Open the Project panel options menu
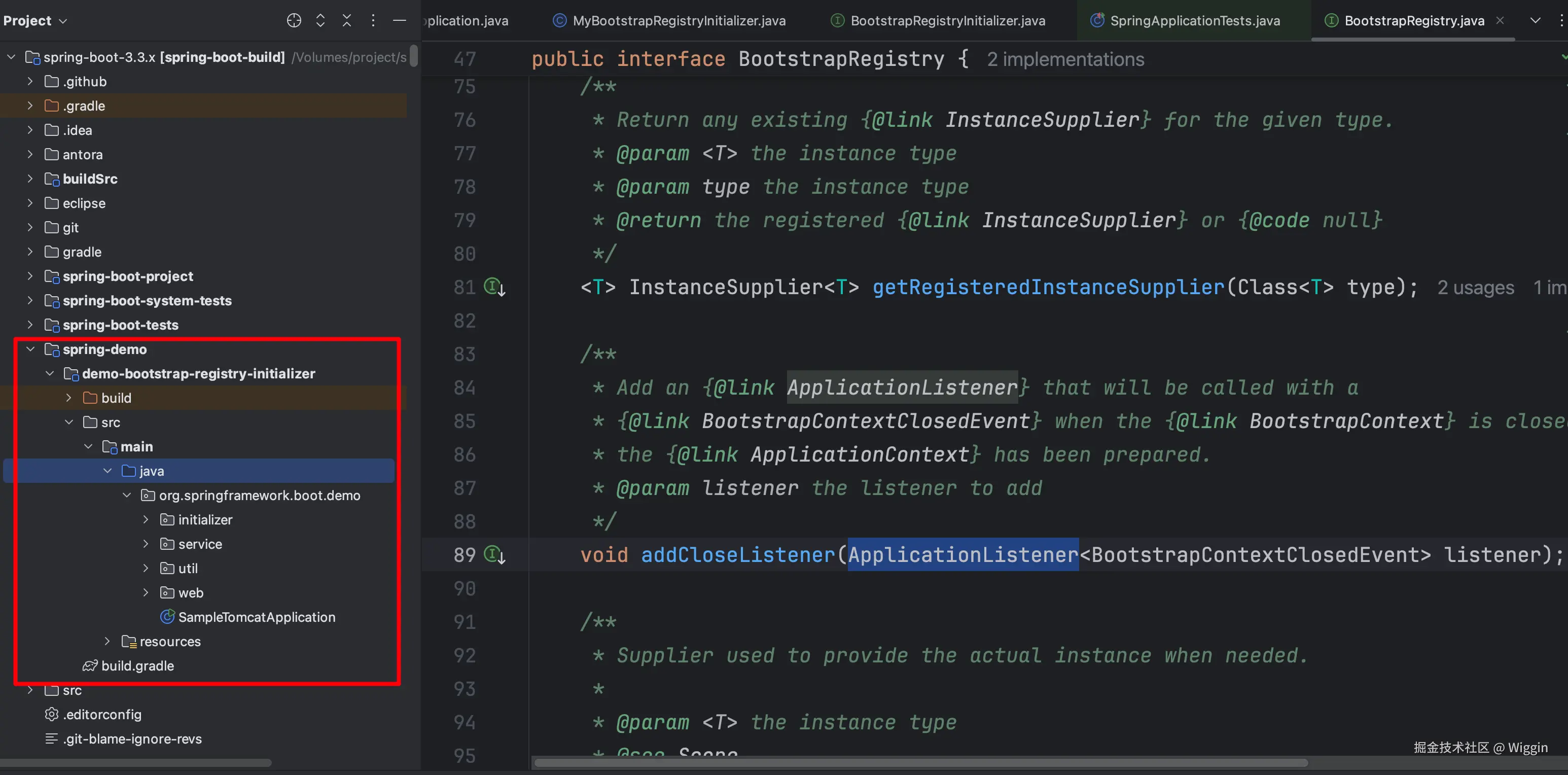Viewport: 1568px width, 775px height. coord(373,21)
